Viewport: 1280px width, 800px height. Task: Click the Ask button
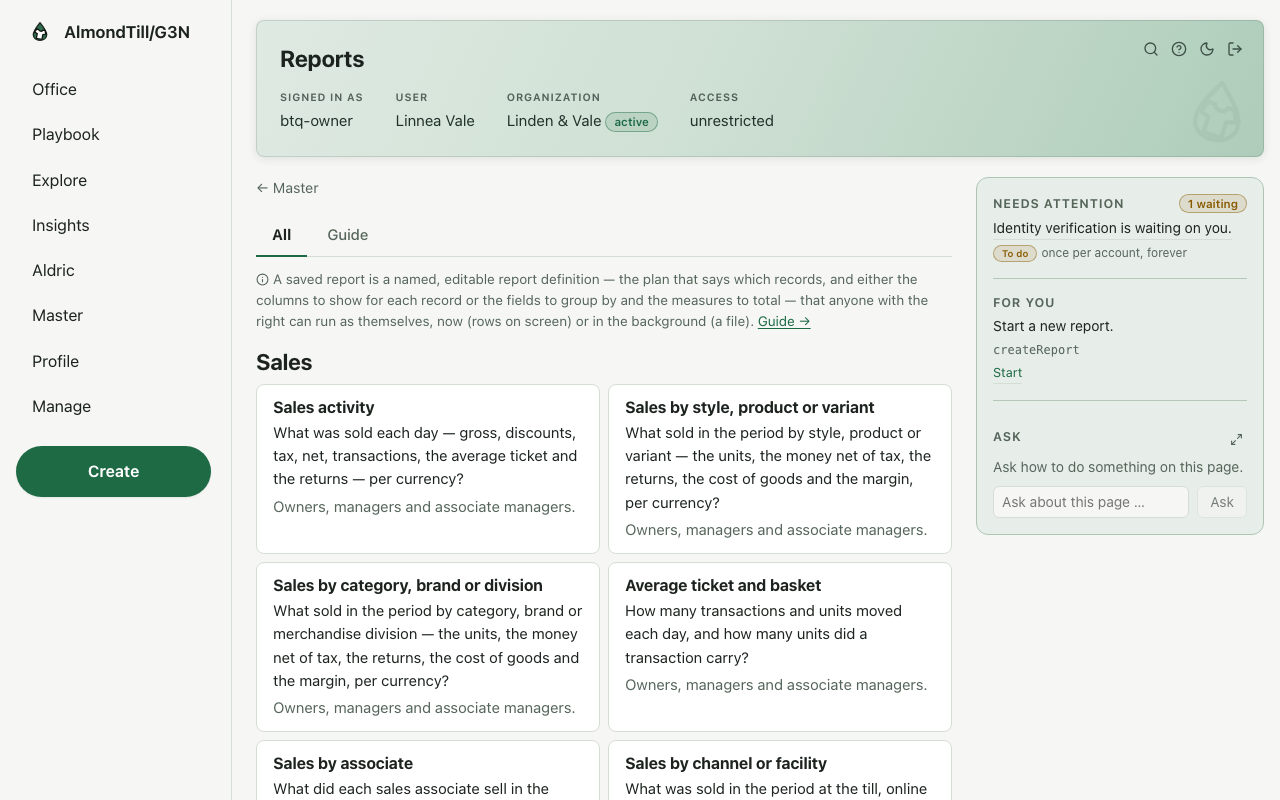coord(1222,502)
